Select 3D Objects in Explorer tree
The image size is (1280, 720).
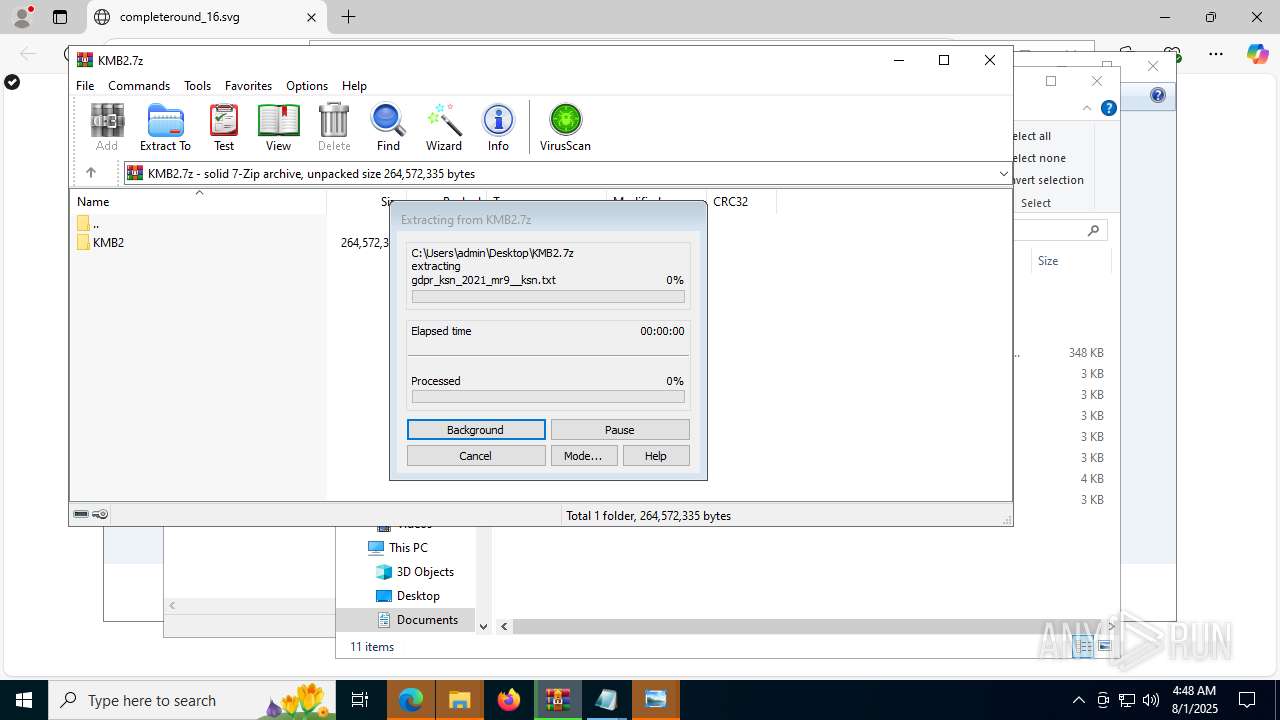click(x=425, y=572)
